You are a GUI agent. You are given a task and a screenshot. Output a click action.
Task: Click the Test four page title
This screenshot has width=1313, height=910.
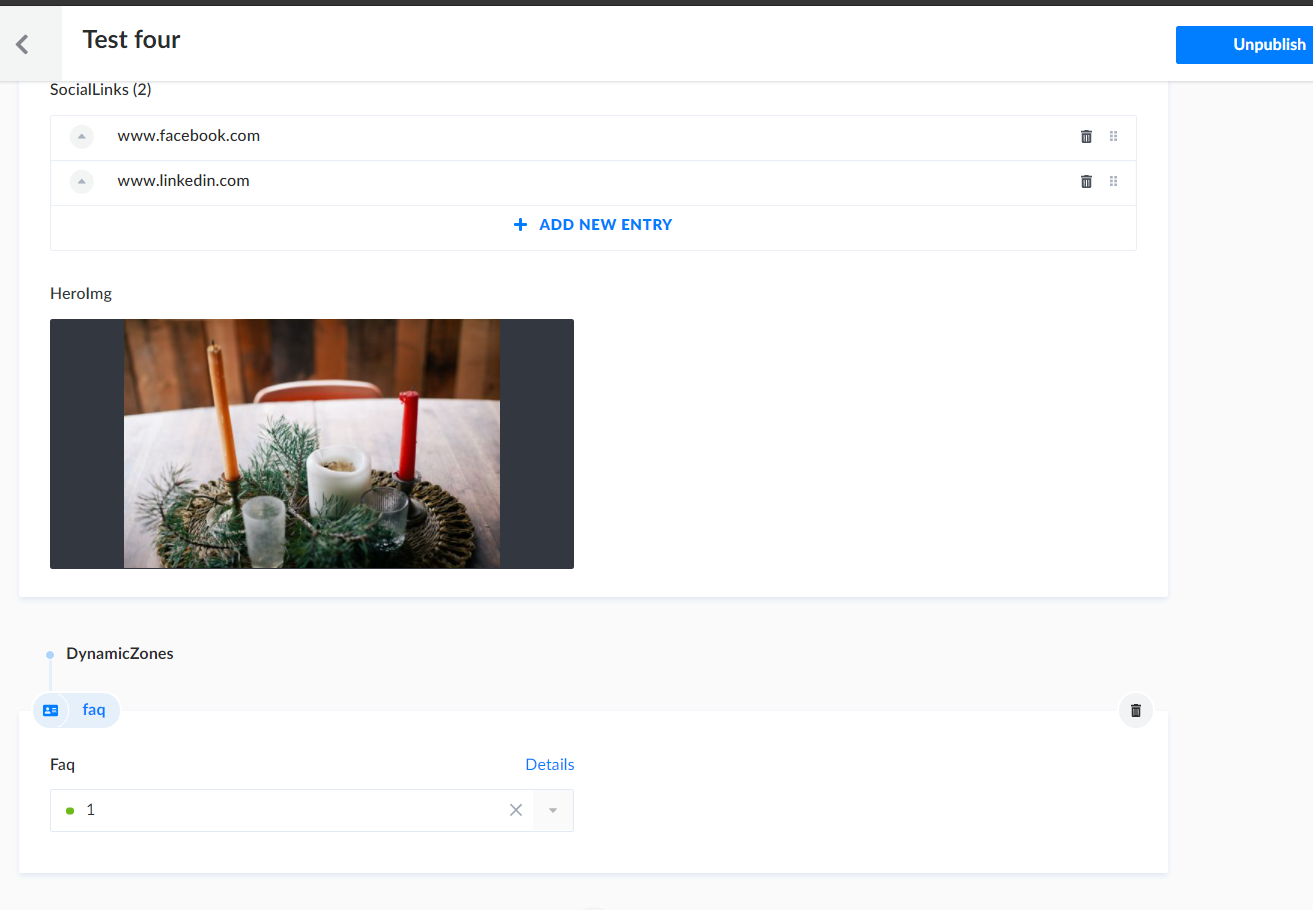(x=131, y=40)
